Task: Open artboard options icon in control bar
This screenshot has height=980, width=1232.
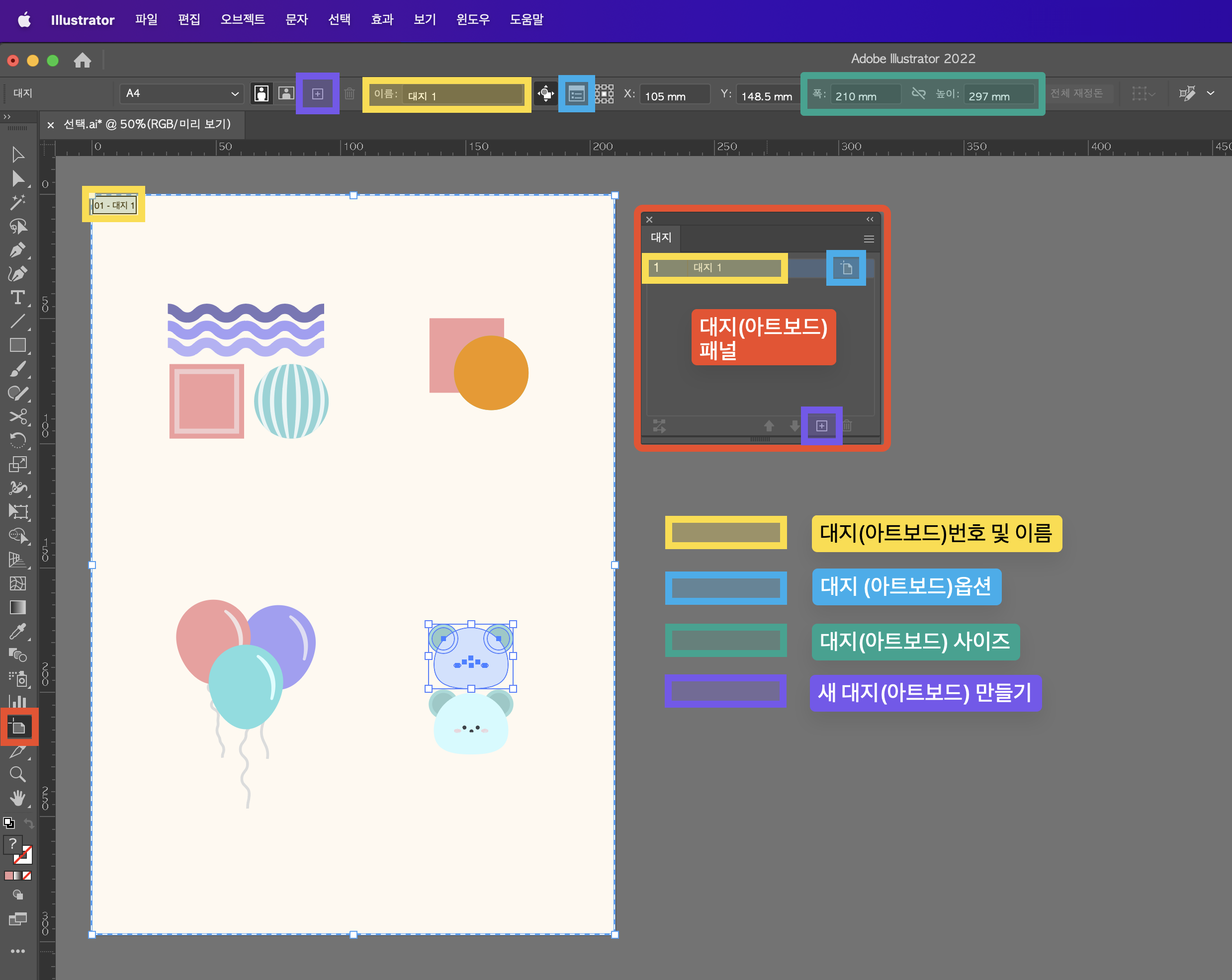Action: [x=576, y=93]
